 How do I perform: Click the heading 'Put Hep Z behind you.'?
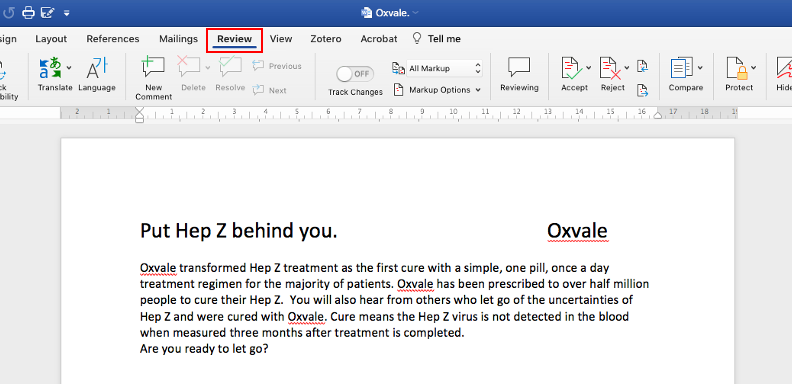(x=238, y=231)
